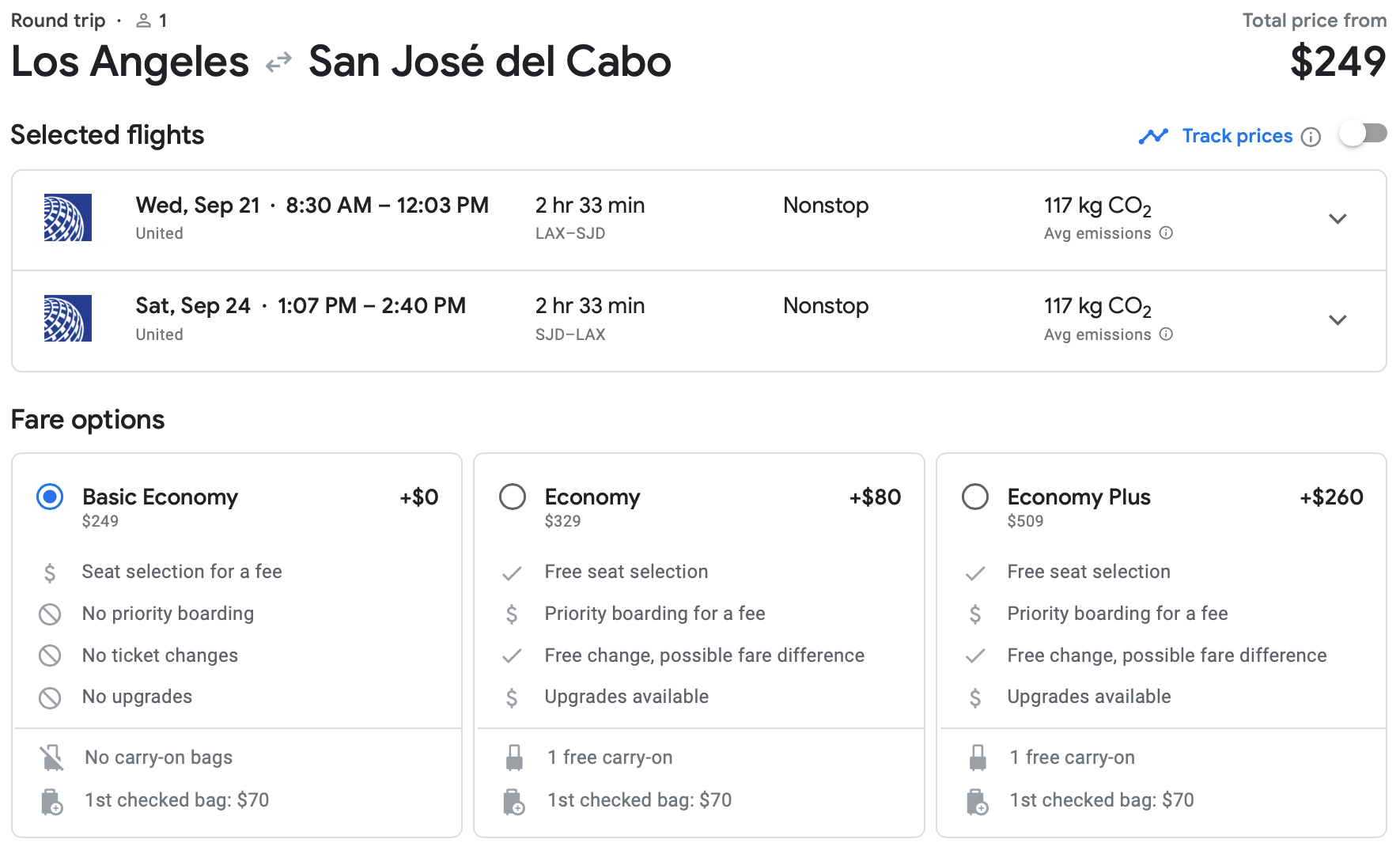Click Basic Economy checked bag icon
Screen dimensions: 1400x854
pyautogui.click(x=52, y=801)
